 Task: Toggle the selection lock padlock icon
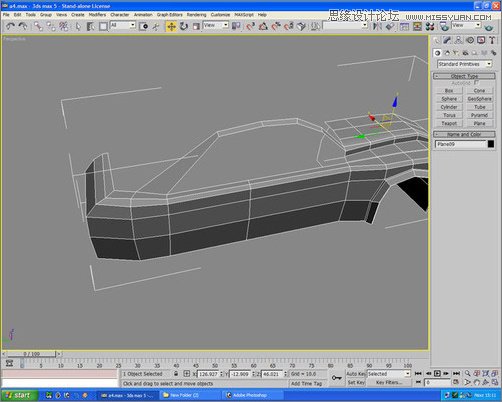(x=176, y=374)
